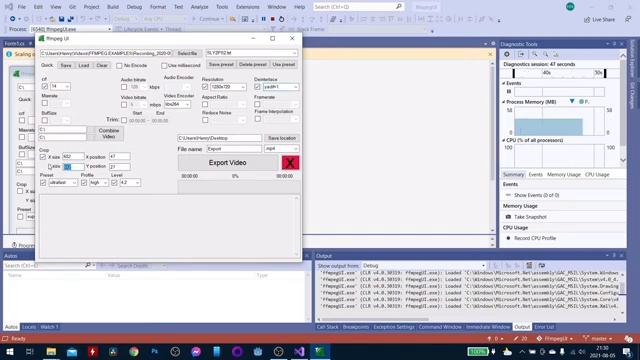Screen dimensions: 640x360
Task: Switch to Visual Studio on the taskbar
Action: pyautogui.click(x=299, y=351)
